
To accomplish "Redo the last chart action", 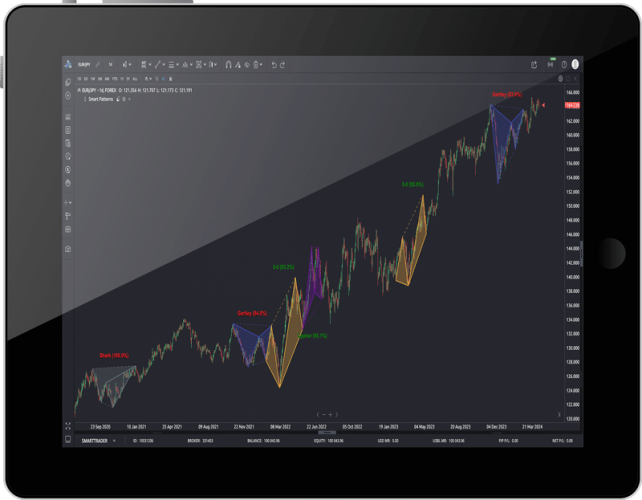I will (x=282, y=65).
